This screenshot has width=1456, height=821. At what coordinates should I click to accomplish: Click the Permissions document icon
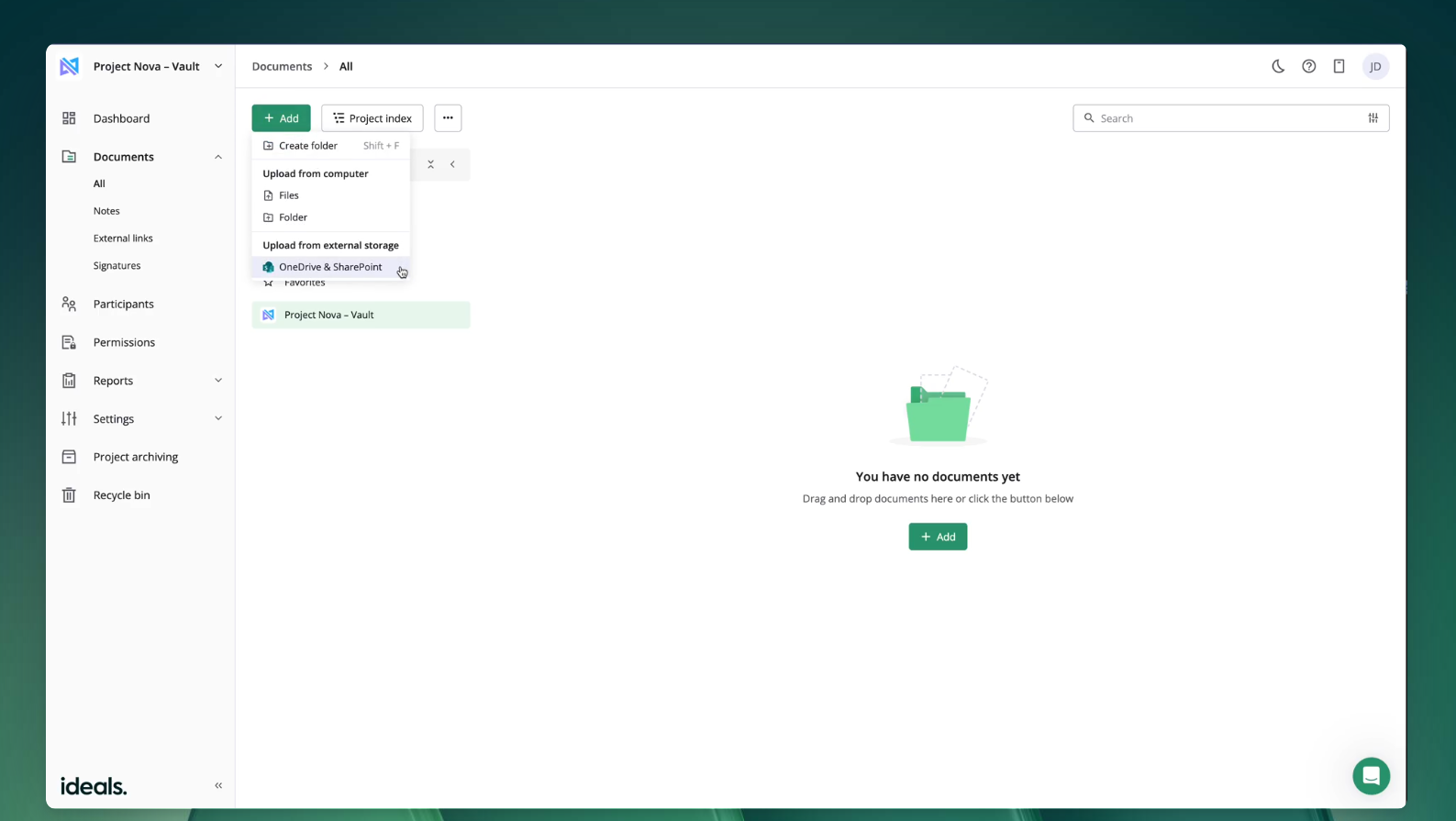pyautogui.click(x=69, y=342)
